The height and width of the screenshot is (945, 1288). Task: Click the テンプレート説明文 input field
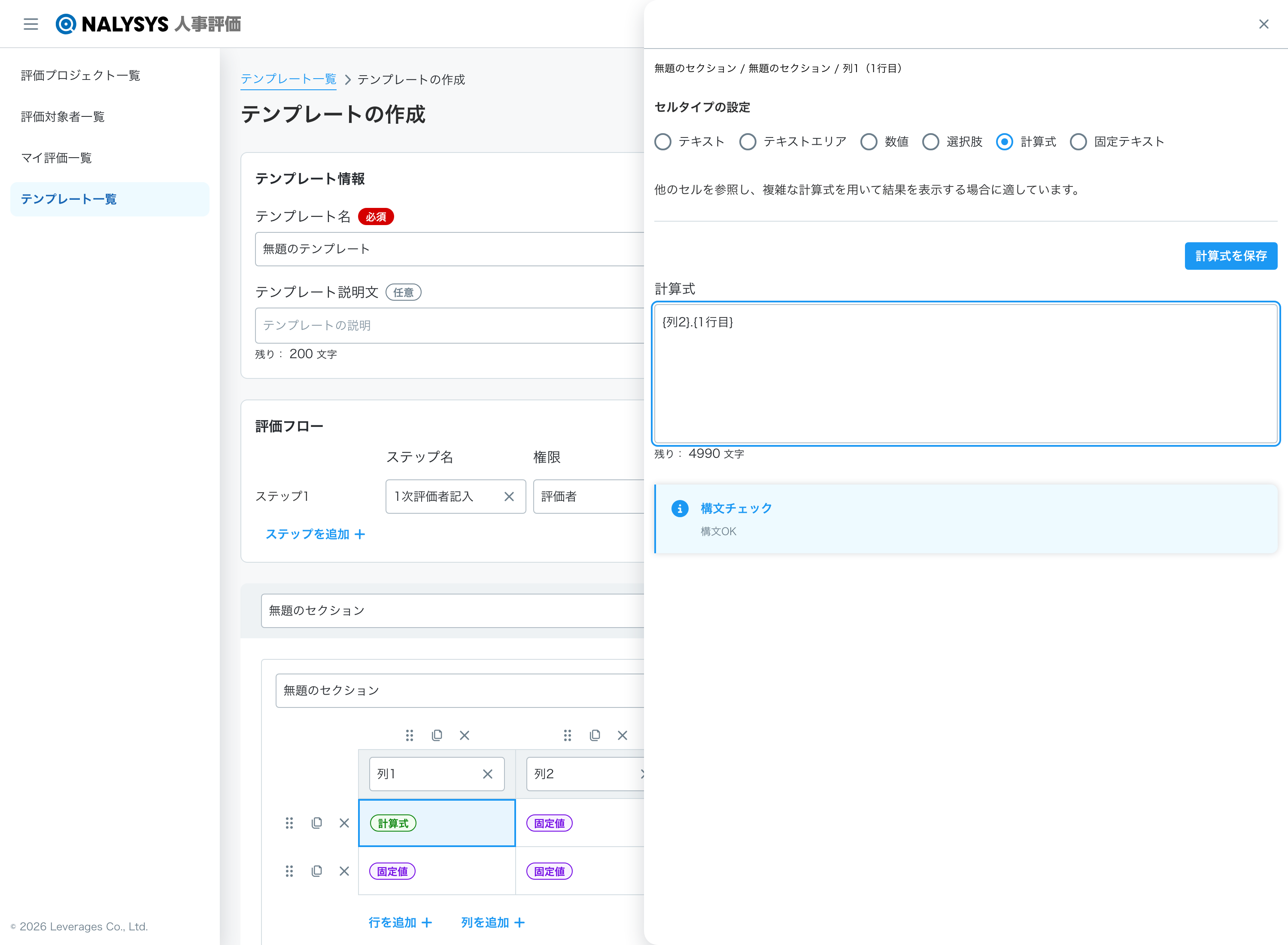pyautogui.click(x=450, y=326)
